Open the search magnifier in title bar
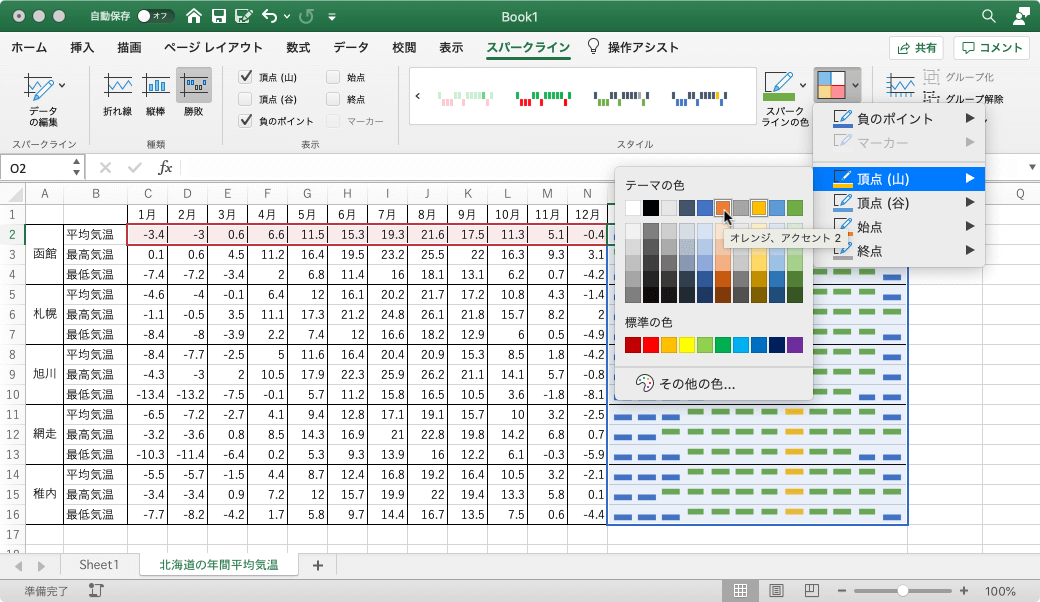Viewport: 1040px width, 602px height. click(x=988, y=17)
